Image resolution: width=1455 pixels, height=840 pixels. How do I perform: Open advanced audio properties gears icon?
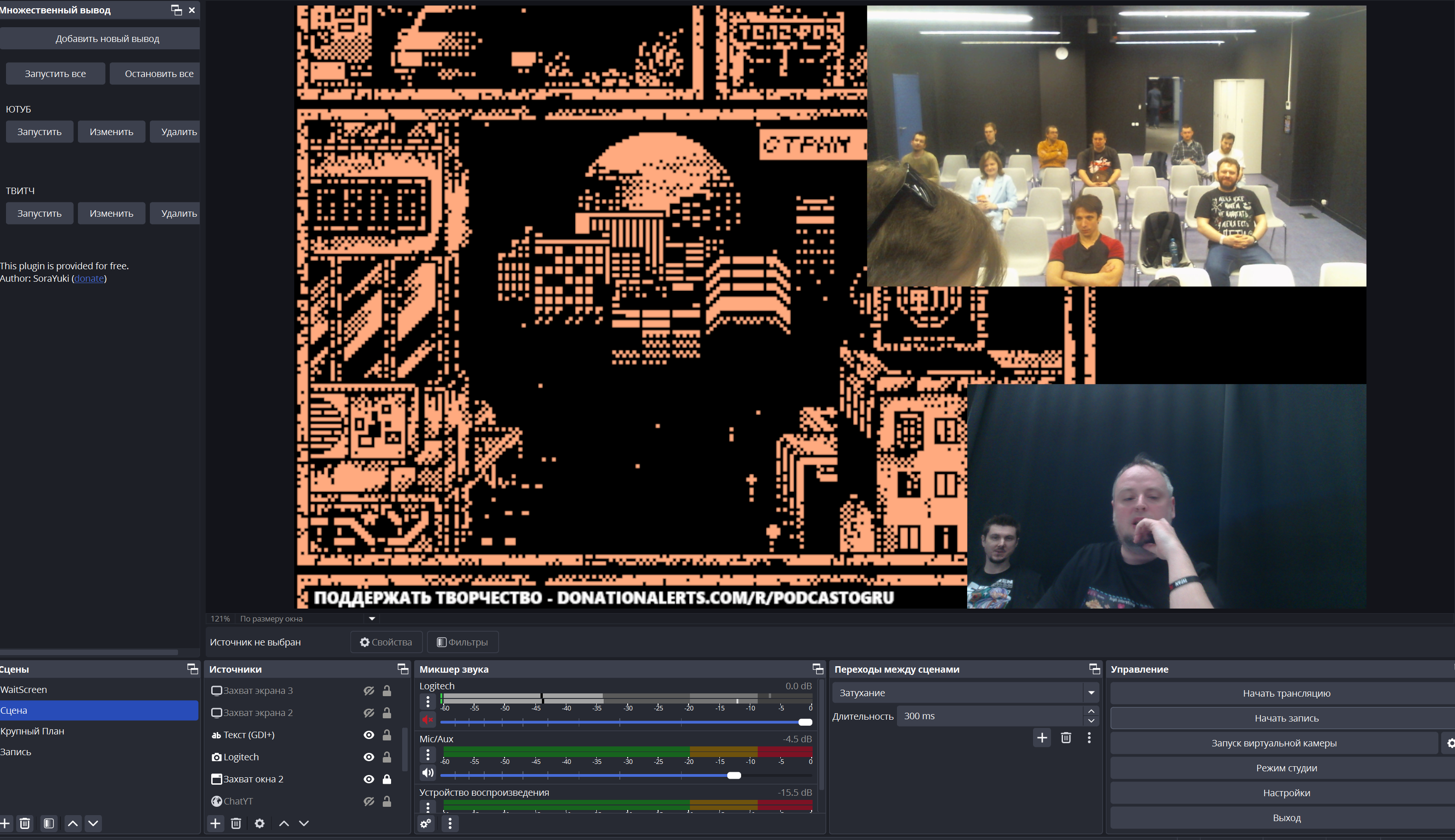pos(426,823)
